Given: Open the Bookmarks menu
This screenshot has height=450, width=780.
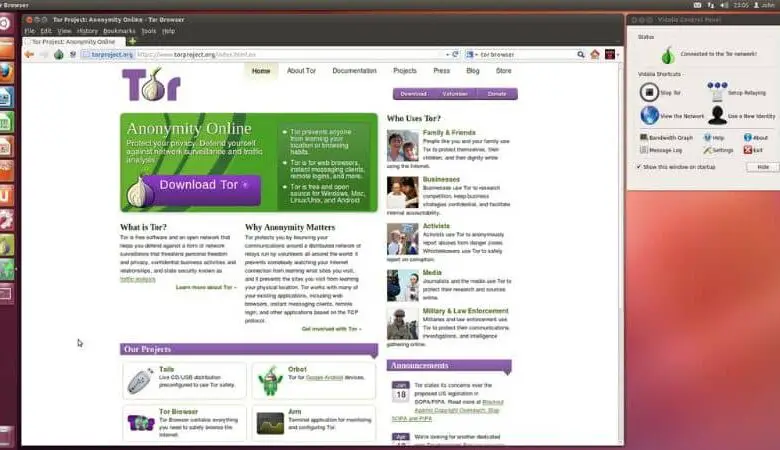Looking at the screenshot, I should [x=119, y=31].
